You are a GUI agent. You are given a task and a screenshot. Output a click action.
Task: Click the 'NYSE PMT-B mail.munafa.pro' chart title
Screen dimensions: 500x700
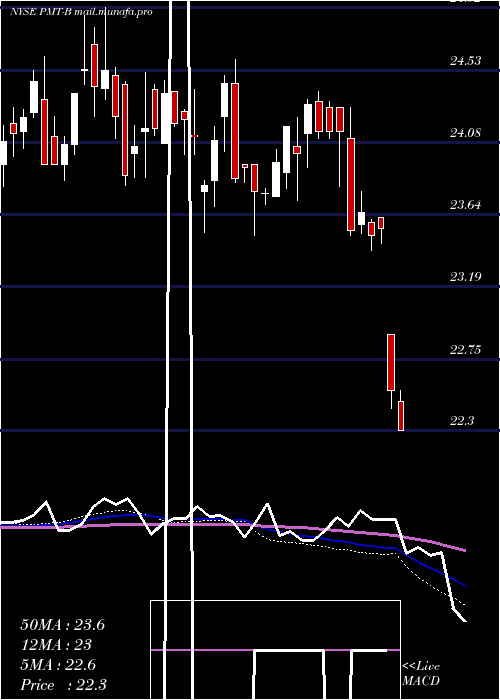81,12
